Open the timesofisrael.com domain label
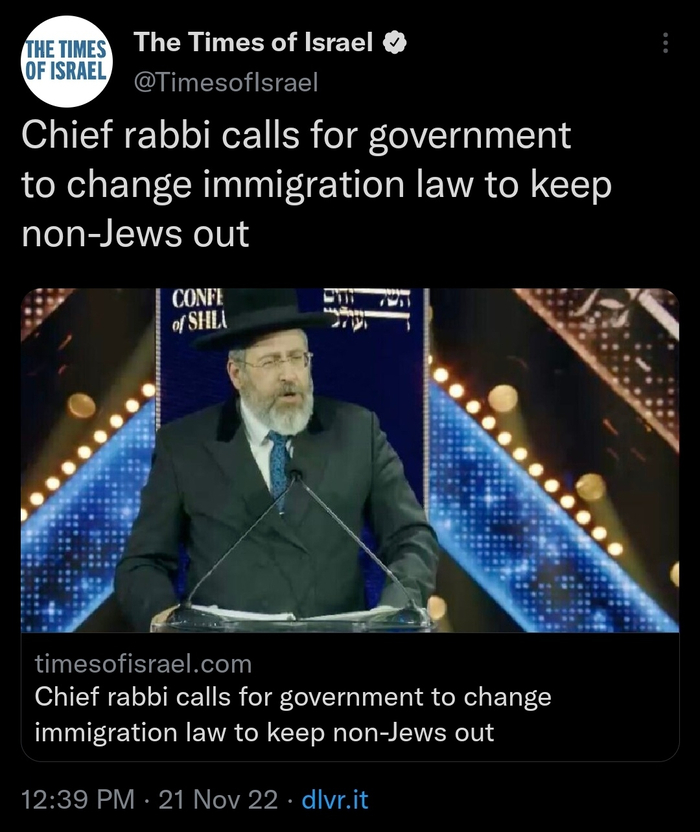Viewport: 700px width, 832px height. click(143, 664)
